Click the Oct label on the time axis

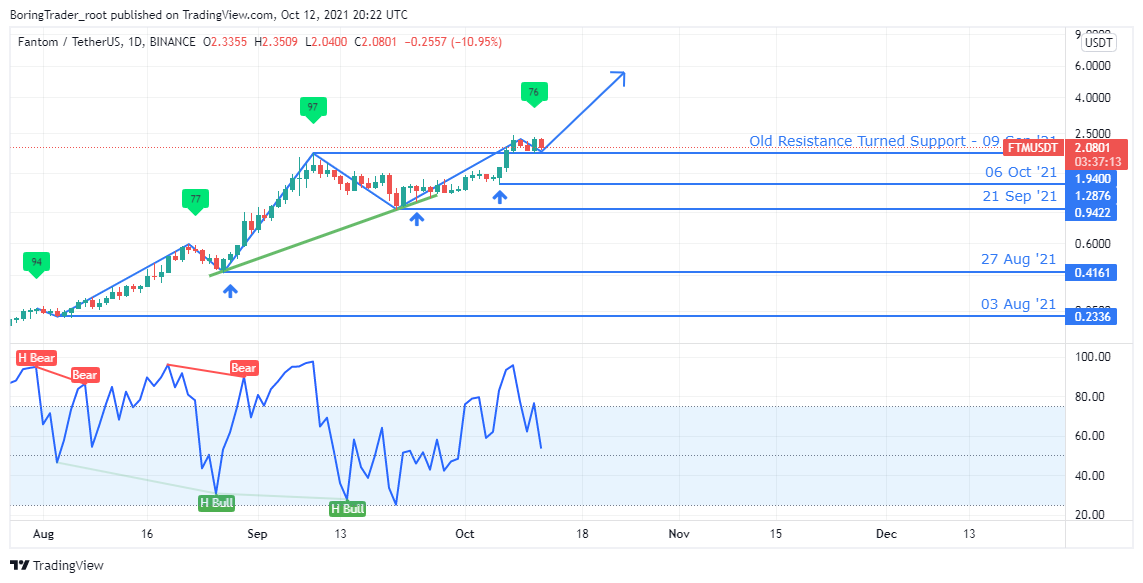[x=462, y=534]
